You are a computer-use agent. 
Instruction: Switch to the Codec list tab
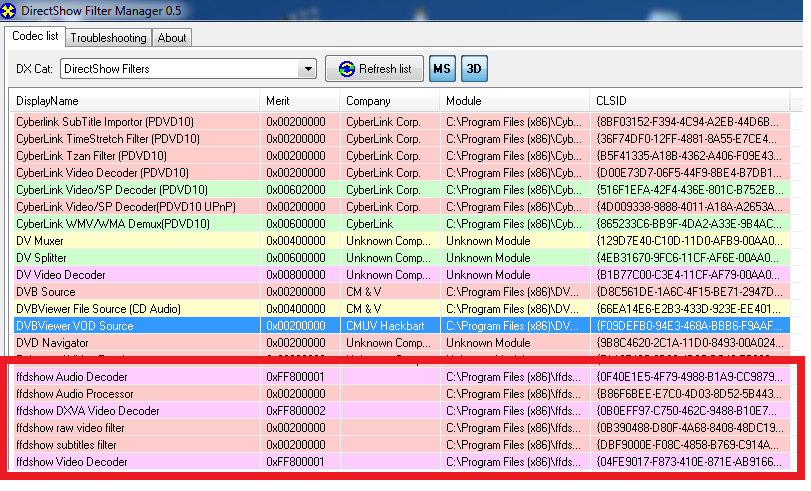pyautogui.click(x=35, y=36)
